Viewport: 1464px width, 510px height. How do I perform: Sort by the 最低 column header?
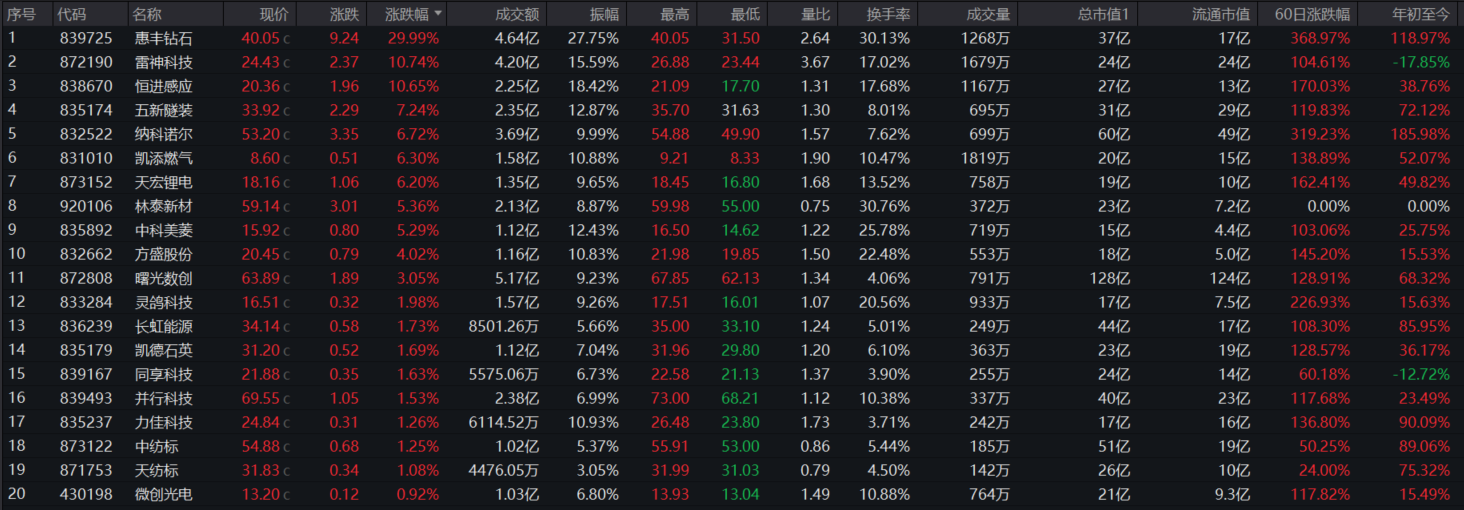(x=745, y=14)
